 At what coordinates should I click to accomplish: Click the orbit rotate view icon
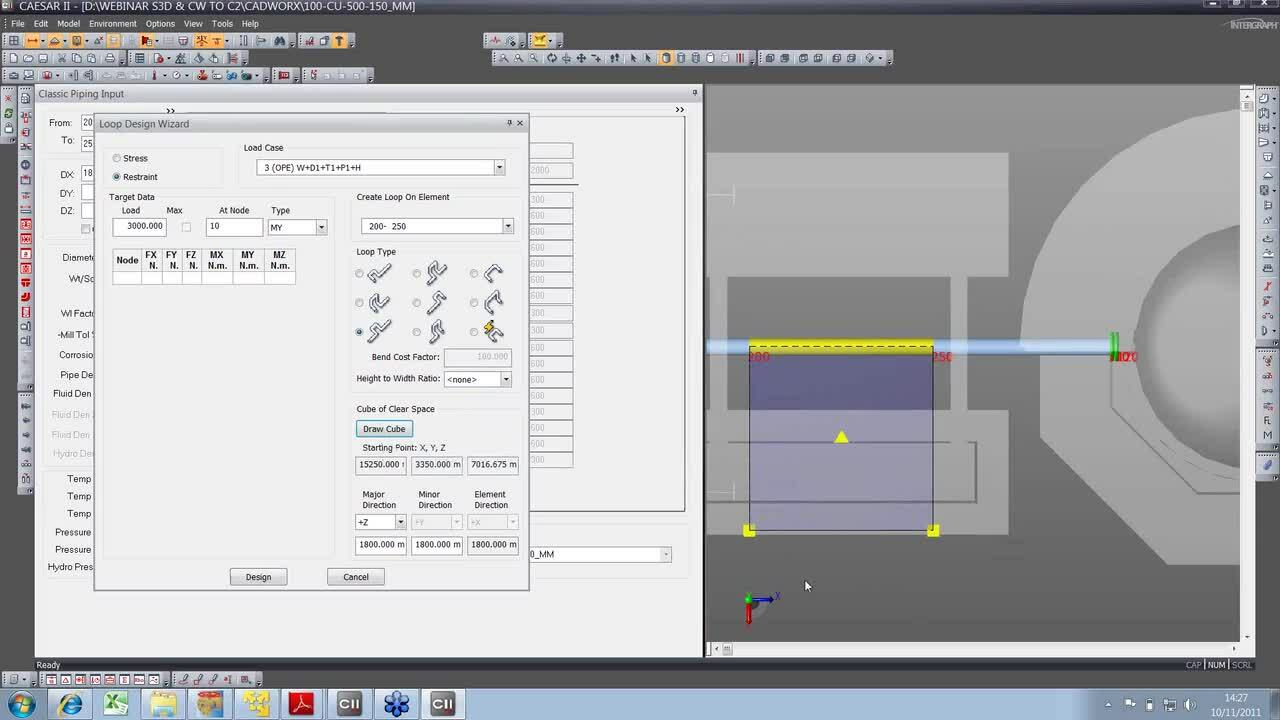[x=552, y=58]
